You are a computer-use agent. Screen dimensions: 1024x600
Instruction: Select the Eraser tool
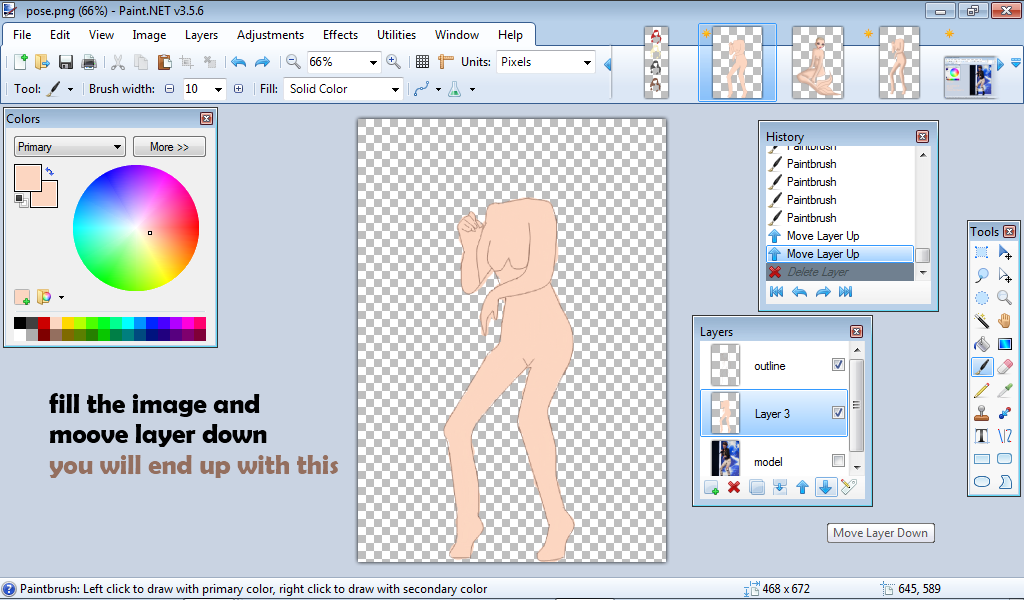1005,367
